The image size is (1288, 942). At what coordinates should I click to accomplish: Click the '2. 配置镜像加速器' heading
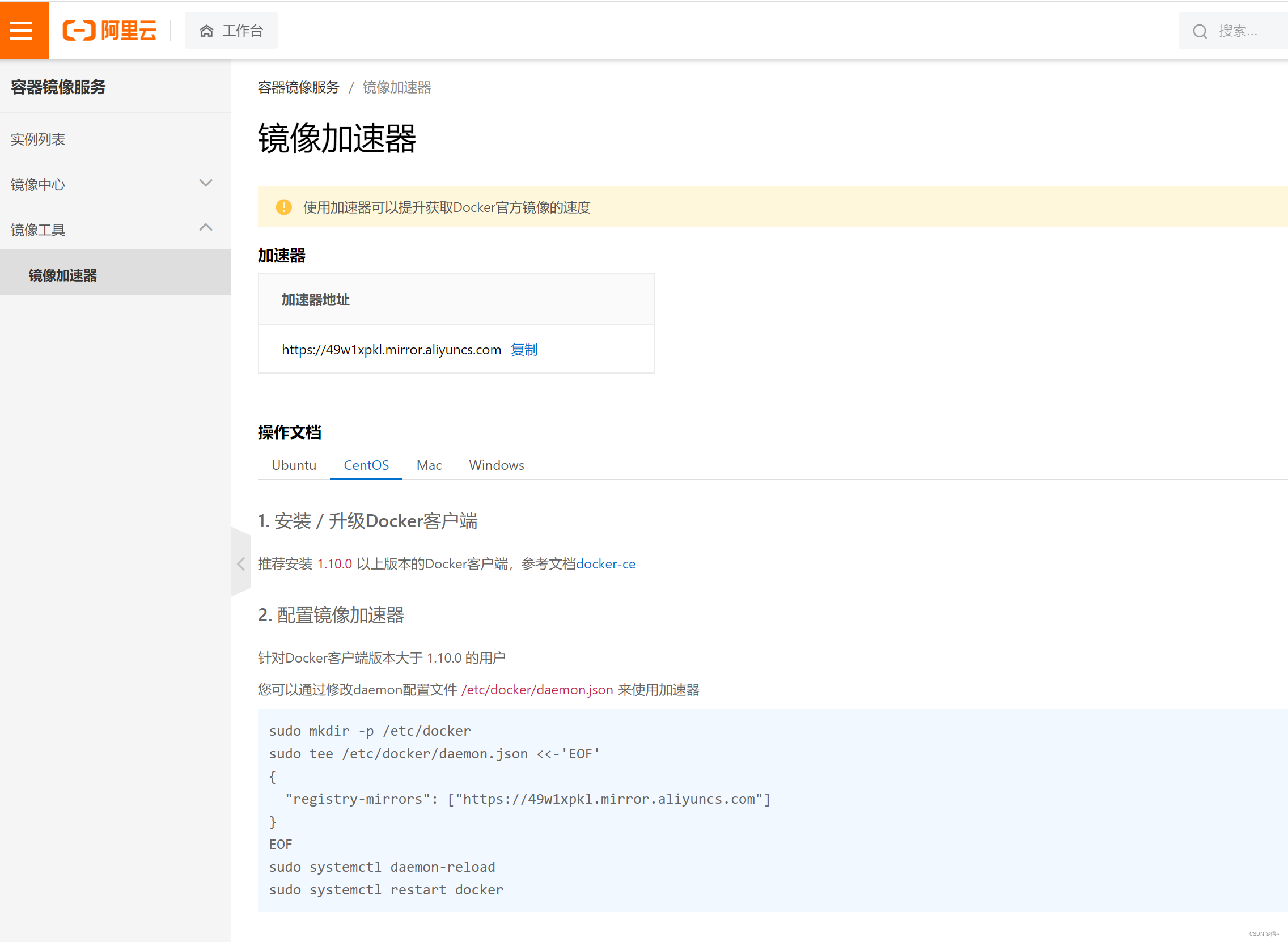331,616
